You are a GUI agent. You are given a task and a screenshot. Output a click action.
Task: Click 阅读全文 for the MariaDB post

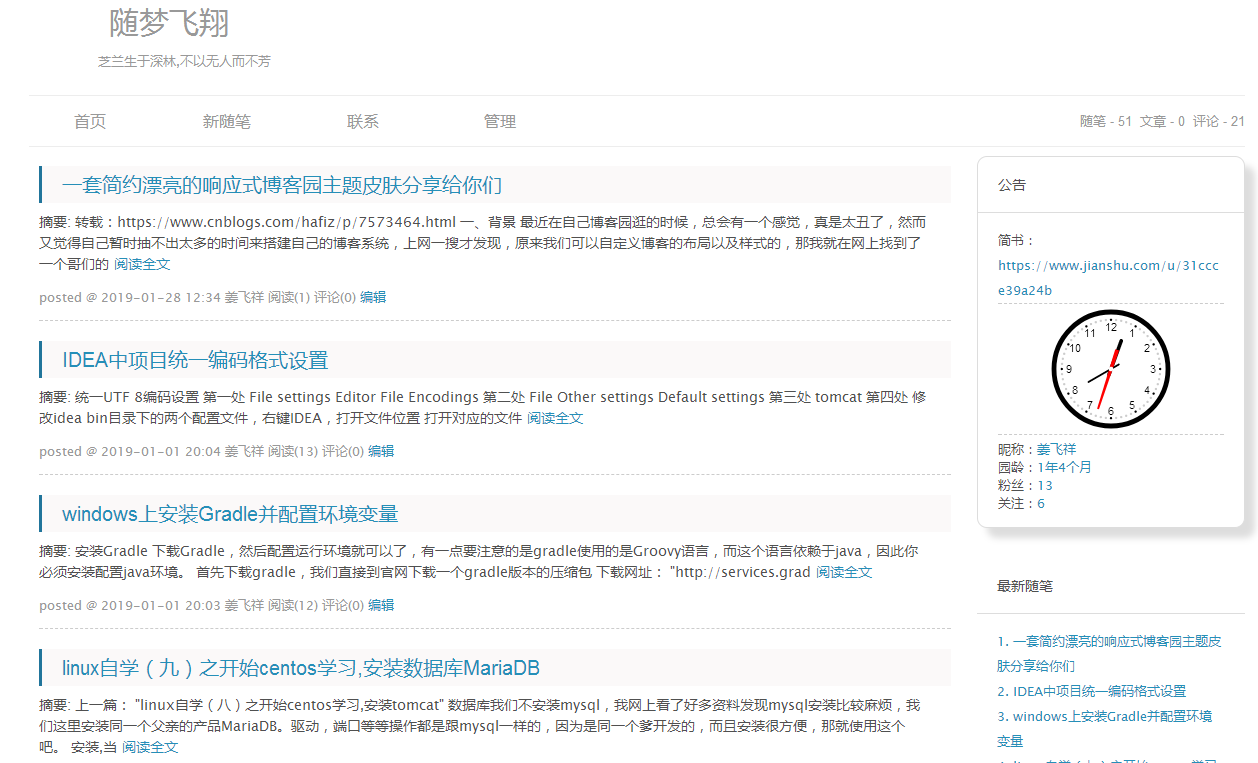(x=150, y=747)
